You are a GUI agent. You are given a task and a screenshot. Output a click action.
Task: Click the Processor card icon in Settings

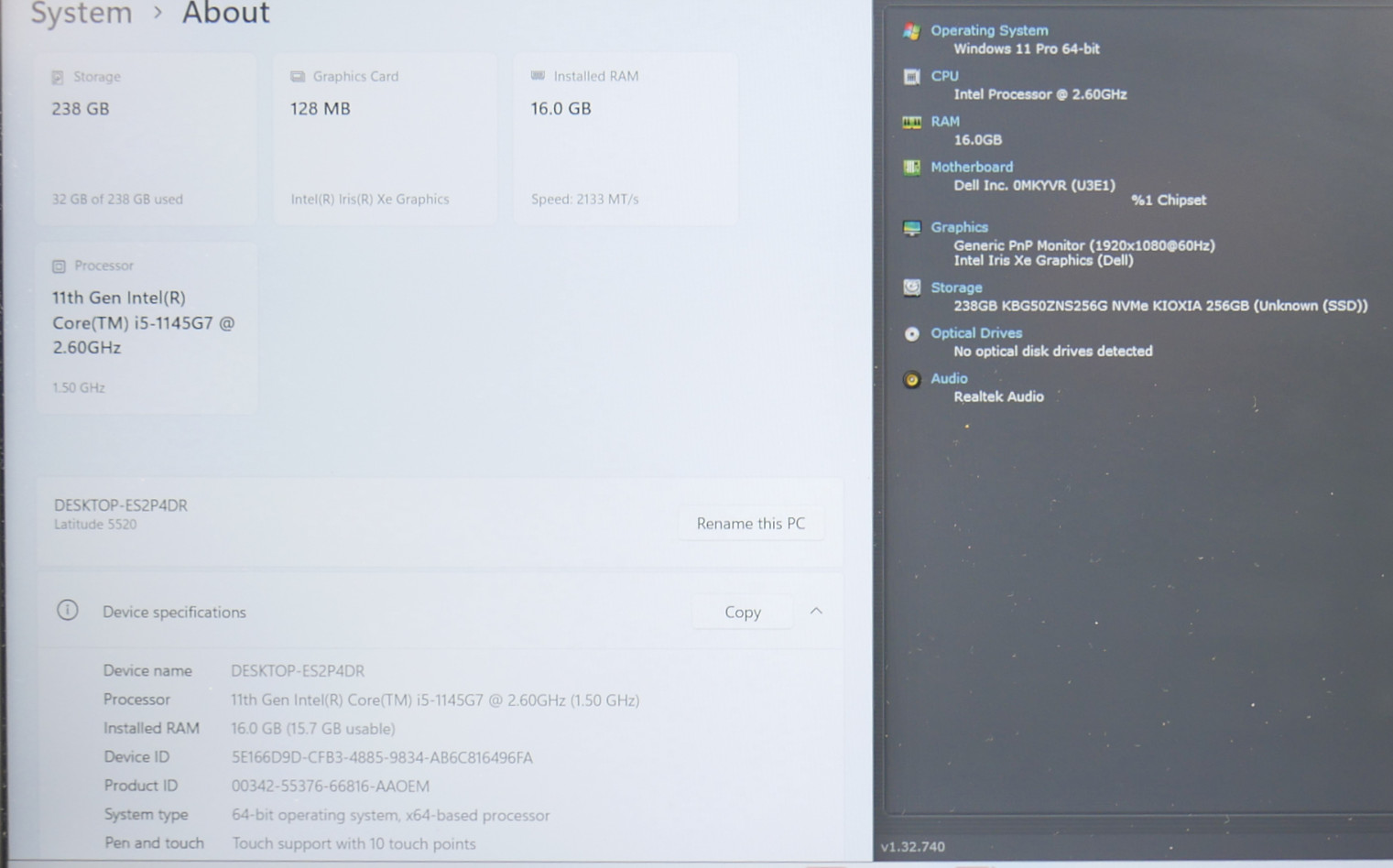(59, 266)
